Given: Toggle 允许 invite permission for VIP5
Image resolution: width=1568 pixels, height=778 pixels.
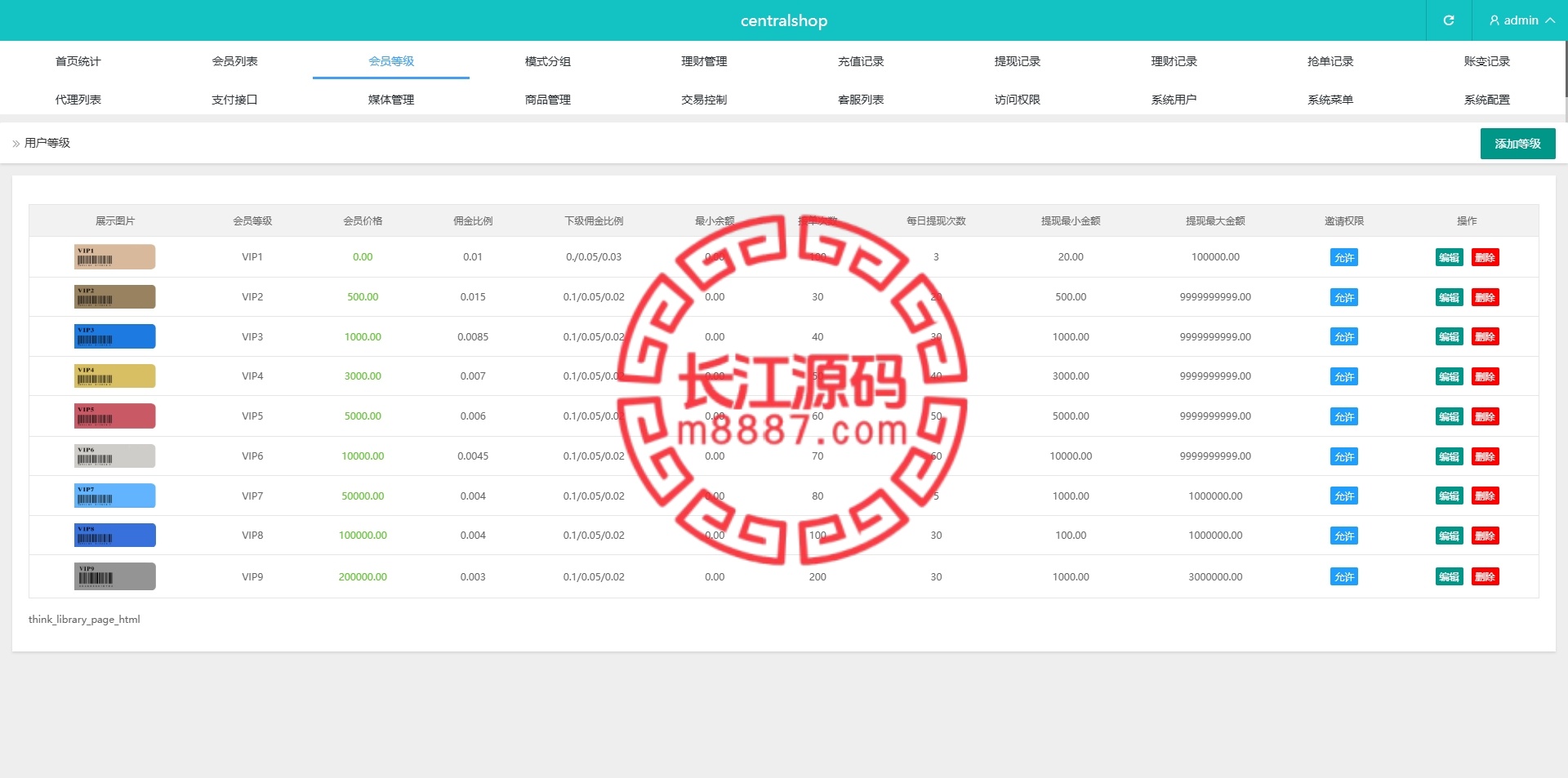Looking at the screenshot, I should 1344,416.
